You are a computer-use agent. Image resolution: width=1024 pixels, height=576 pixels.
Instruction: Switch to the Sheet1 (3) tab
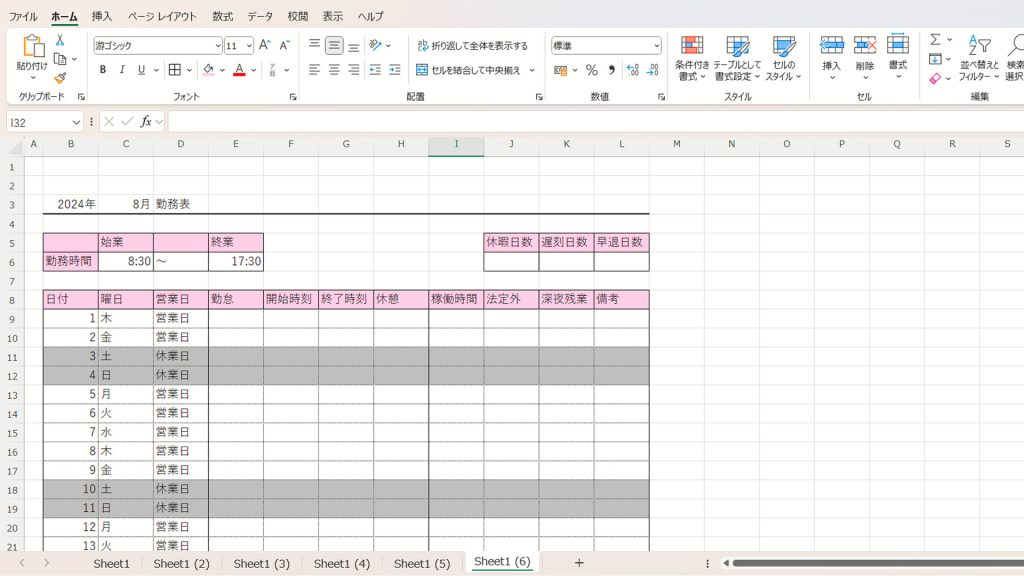[261, 563]
